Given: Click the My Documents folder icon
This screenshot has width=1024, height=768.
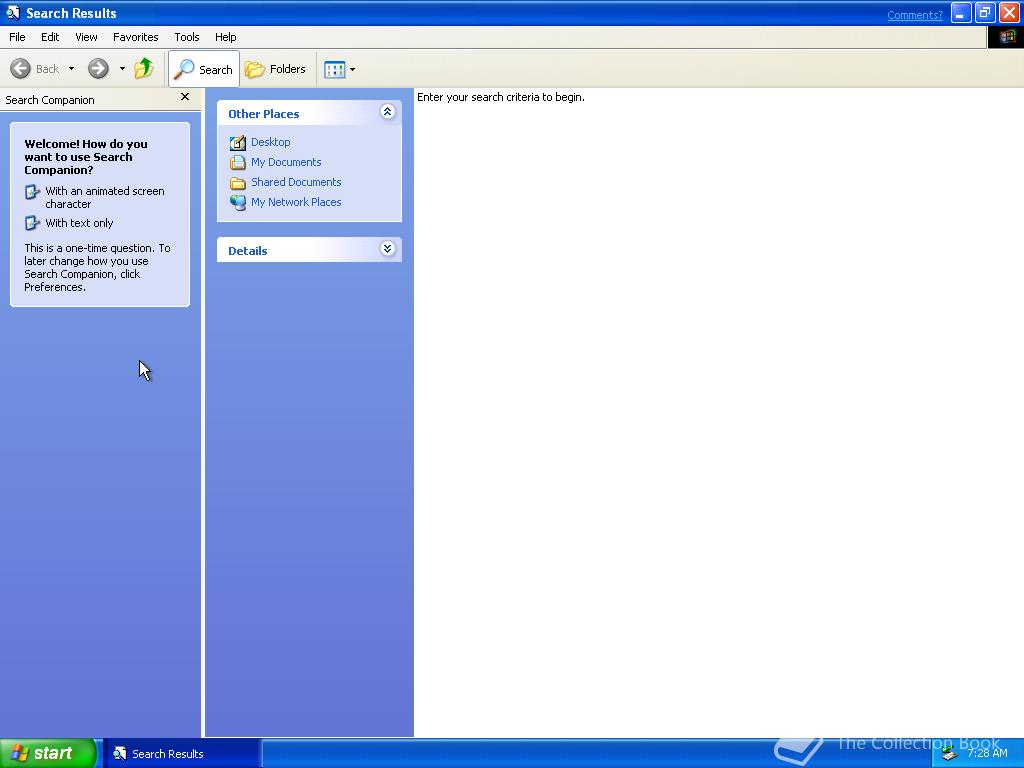Looking at the screenshot, I should point(238,163).
